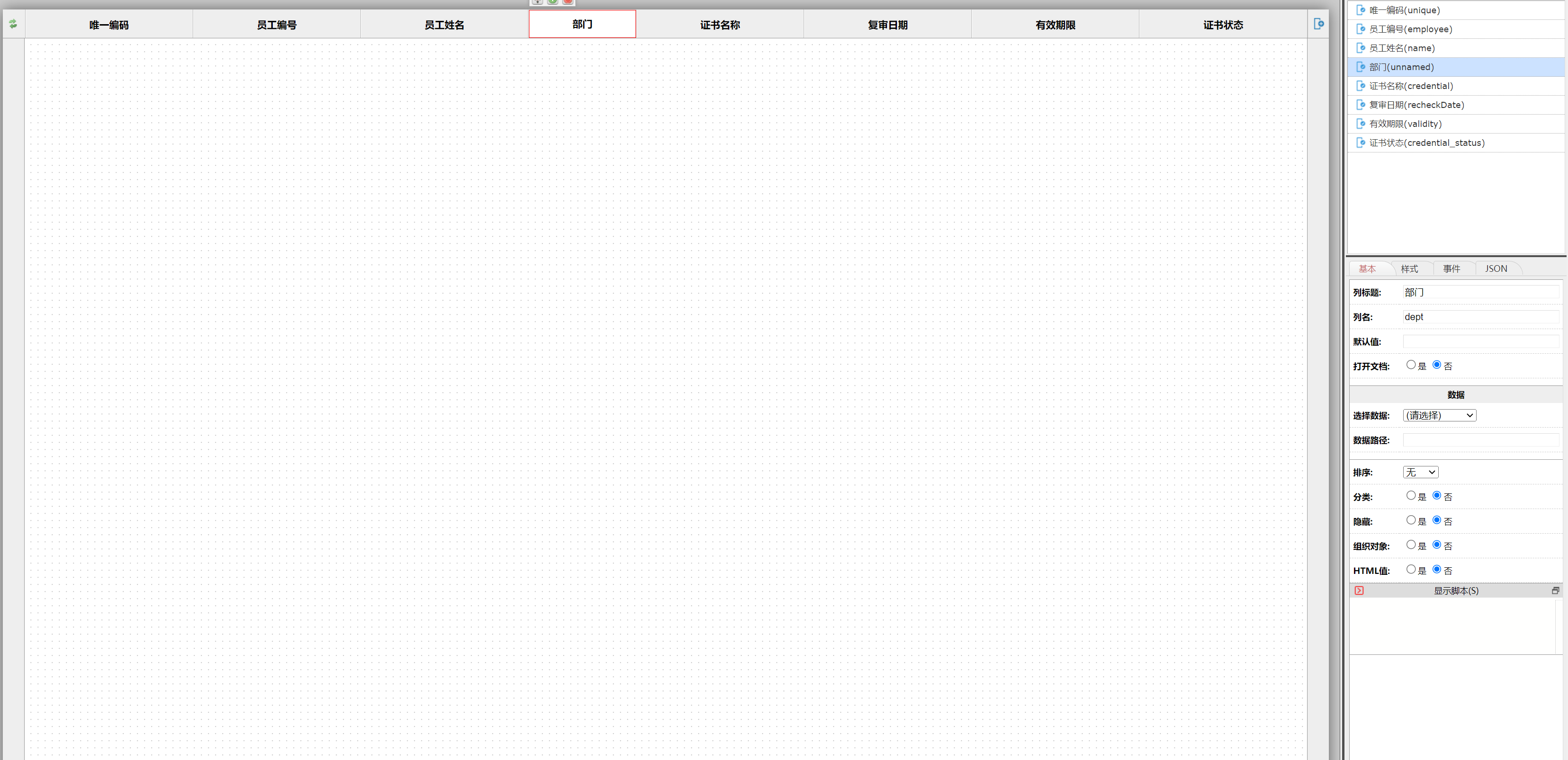The width and height of the screenshot is (1568, 760).
Task: Click the icon beside 唯一编码(unique)
Action: point(1361,10)
